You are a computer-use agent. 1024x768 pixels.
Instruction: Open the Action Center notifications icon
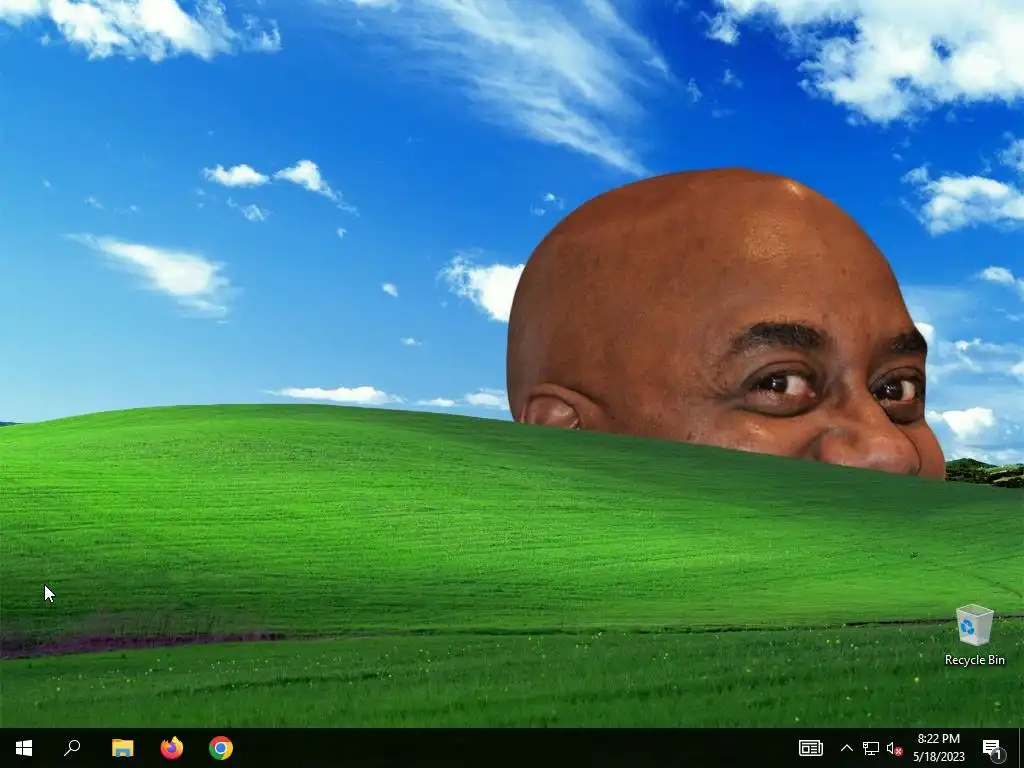click(x=993, y=749)
